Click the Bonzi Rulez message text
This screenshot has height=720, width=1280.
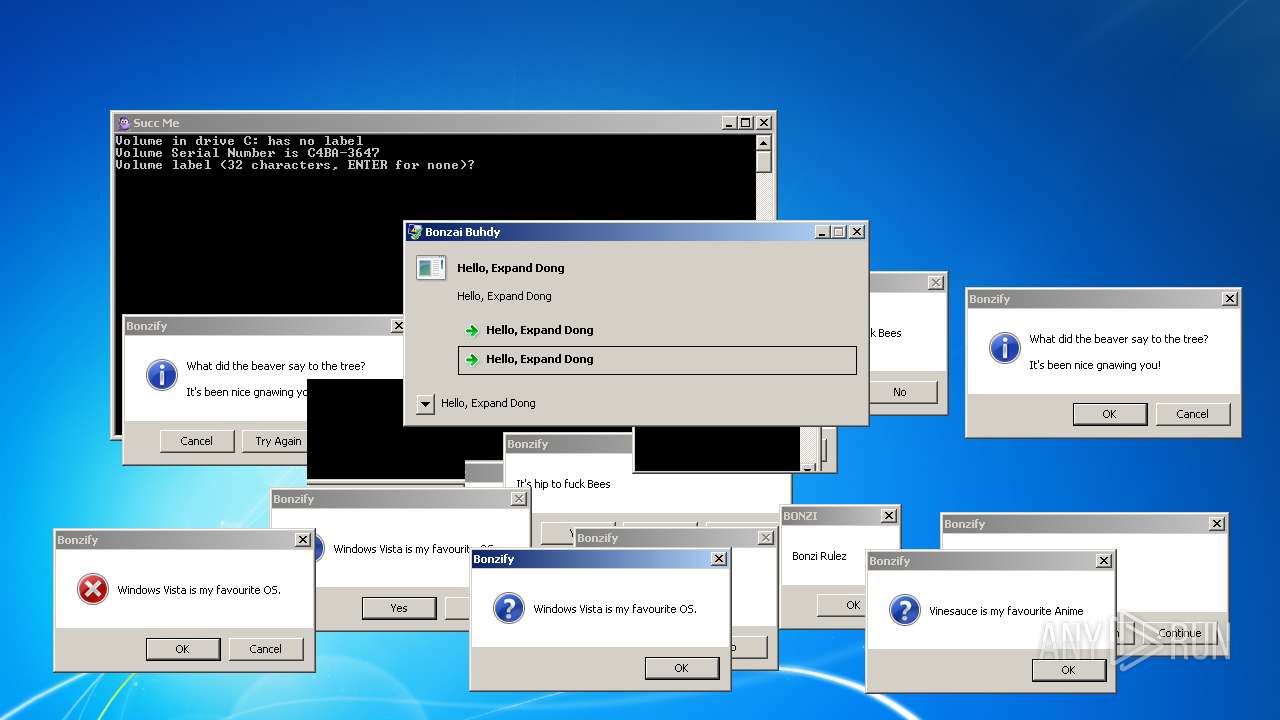[x=819, y=556]
